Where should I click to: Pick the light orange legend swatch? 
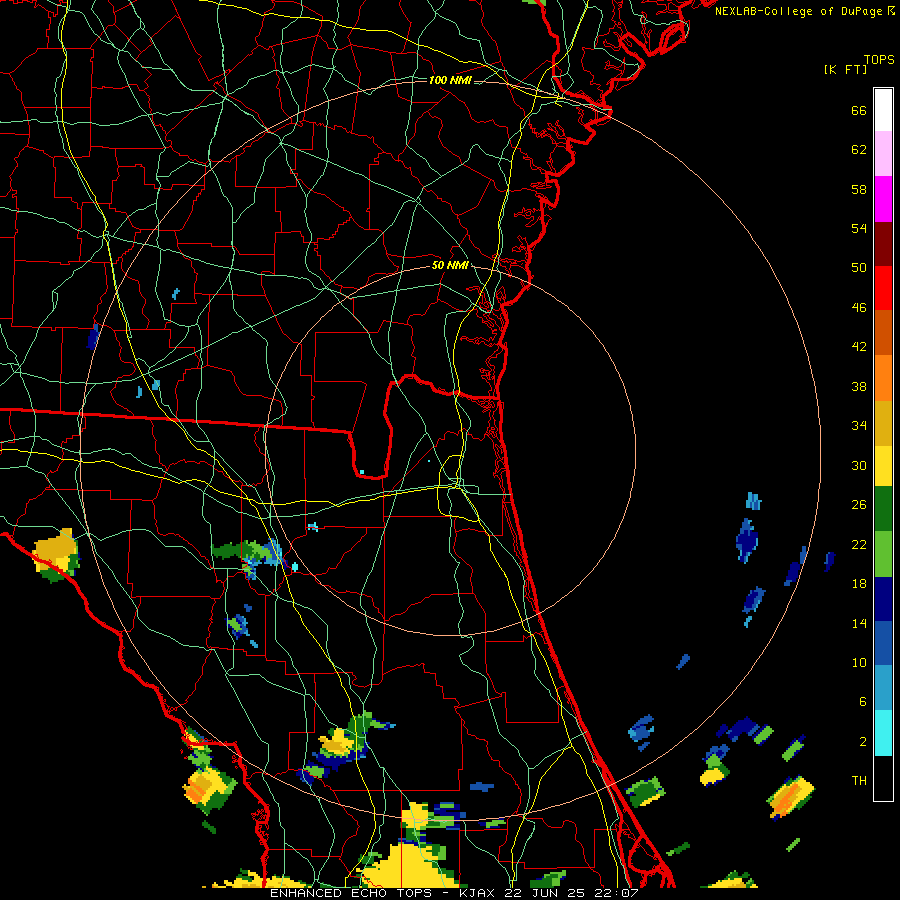click(883, 377)
